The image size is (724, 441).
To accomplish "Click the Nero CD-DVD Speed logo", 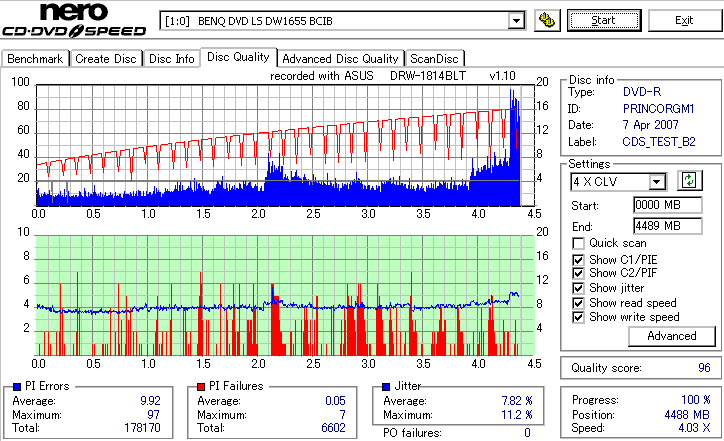I will pyautogui.click(x=74, y=19).
